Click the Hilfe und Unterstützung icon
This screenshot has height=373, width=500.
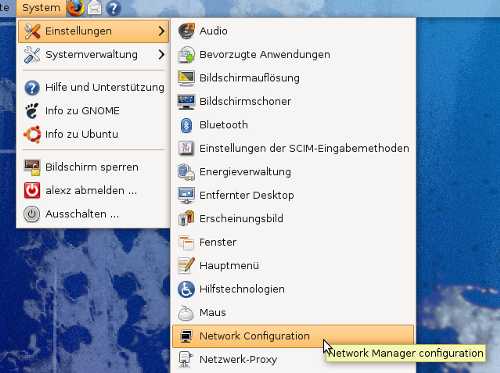tap(32, 88)
